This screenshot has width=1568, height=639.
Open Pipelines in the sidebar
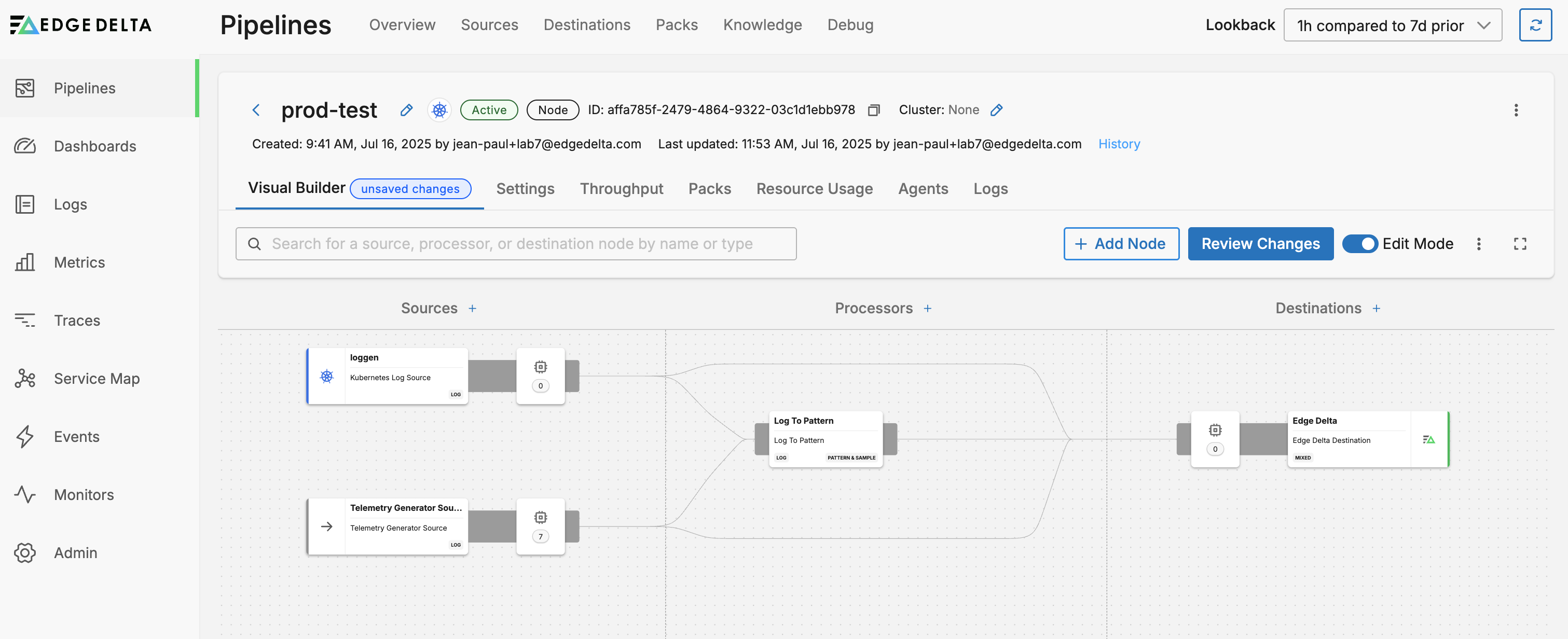tap(99, 88)
